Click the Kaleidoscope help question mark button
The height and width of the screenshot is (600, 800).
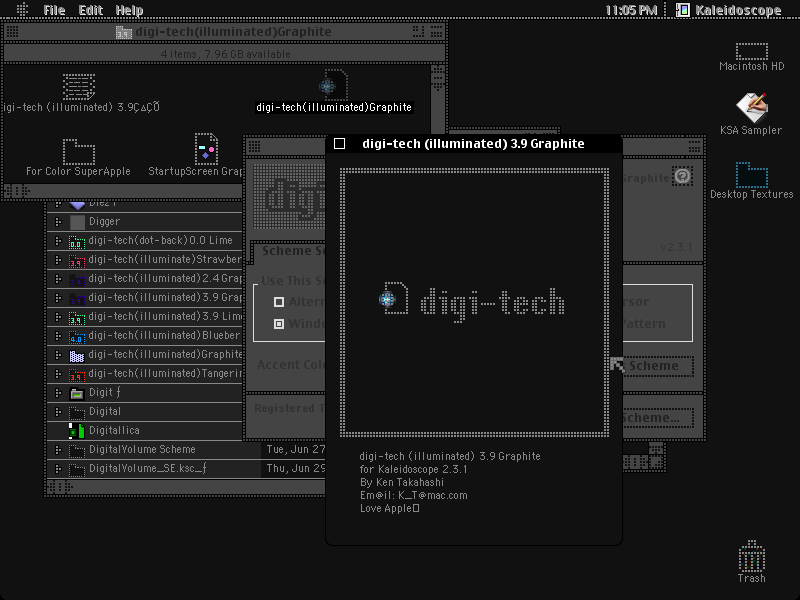[682, 176]
